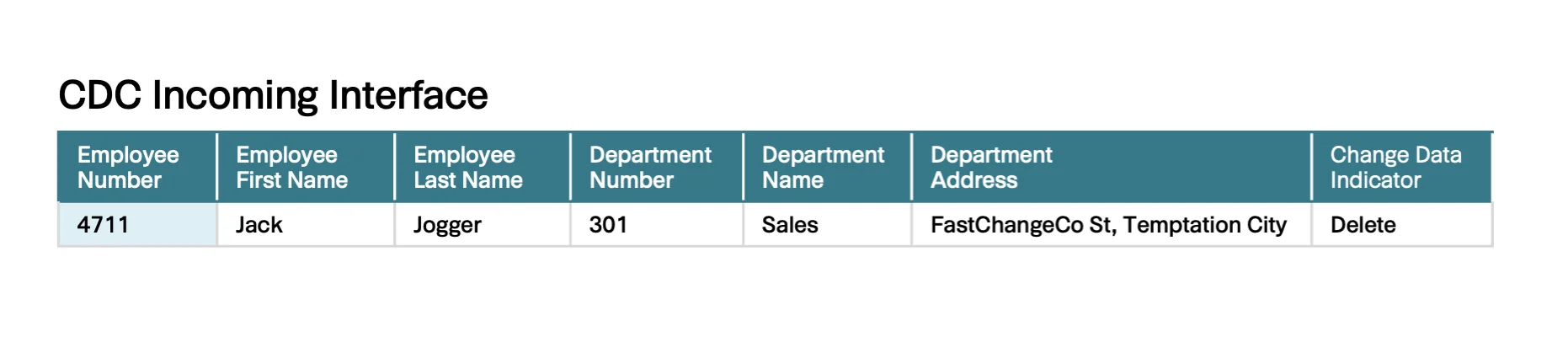Click 'Change Data' in the last column header
1568x337 pixels.
point(1395,155)
